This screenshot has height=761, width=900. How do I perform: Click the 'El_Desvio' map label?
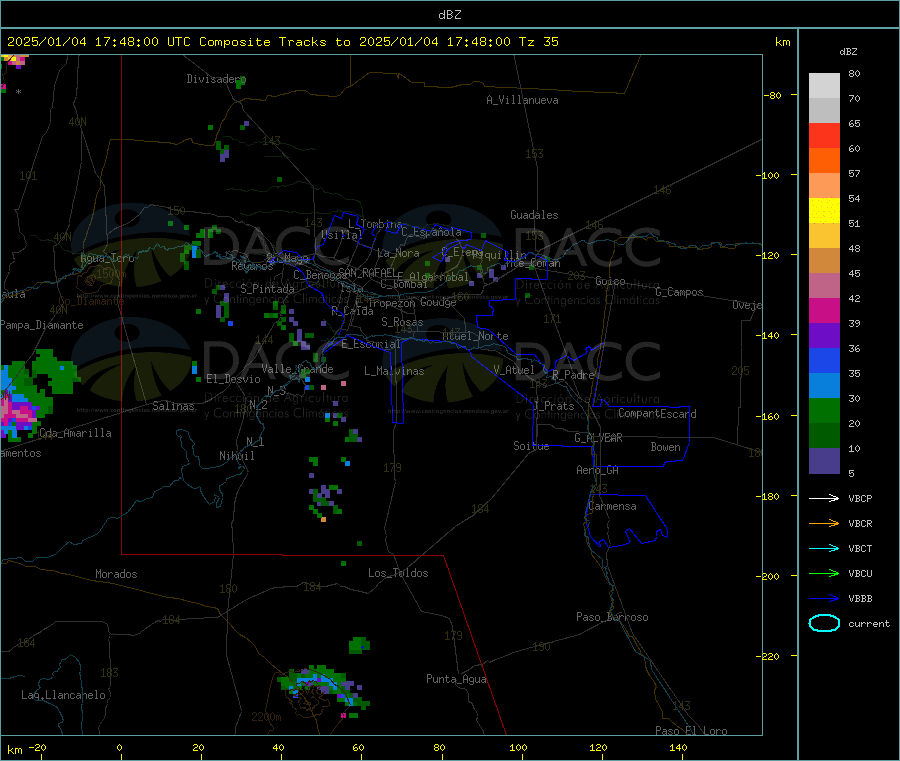pyautogui.click(x=234, y=379)
